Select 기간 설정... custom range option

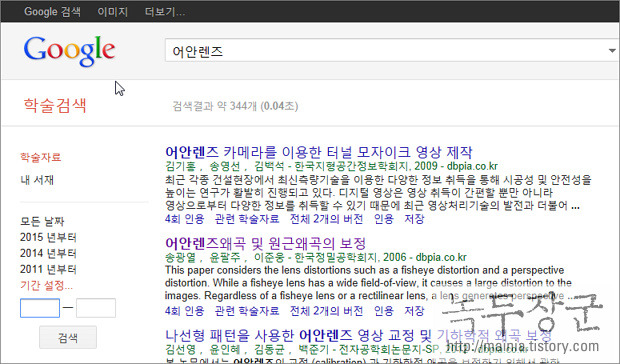47,285
